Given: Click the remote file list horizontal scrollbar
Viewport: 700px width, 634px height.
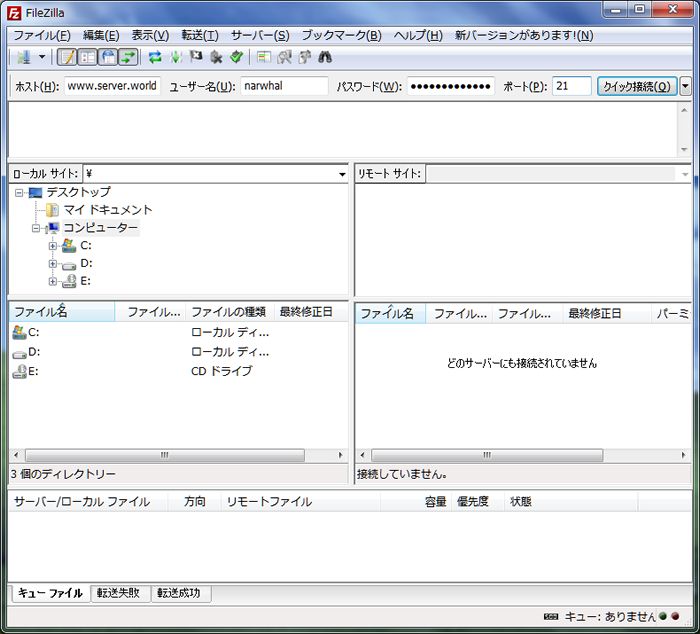Looking at the screenshot, I should 487,455.
